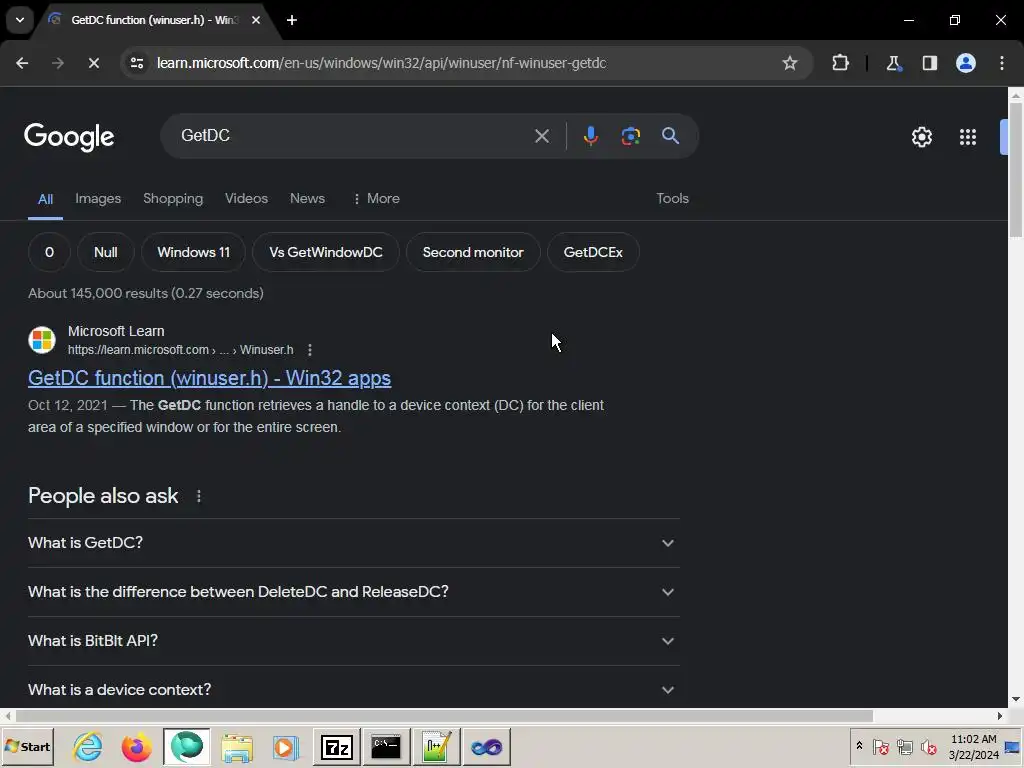
Task: Click the forward navigation arrow
Action: pyautogui.click(x=58, y=63)
